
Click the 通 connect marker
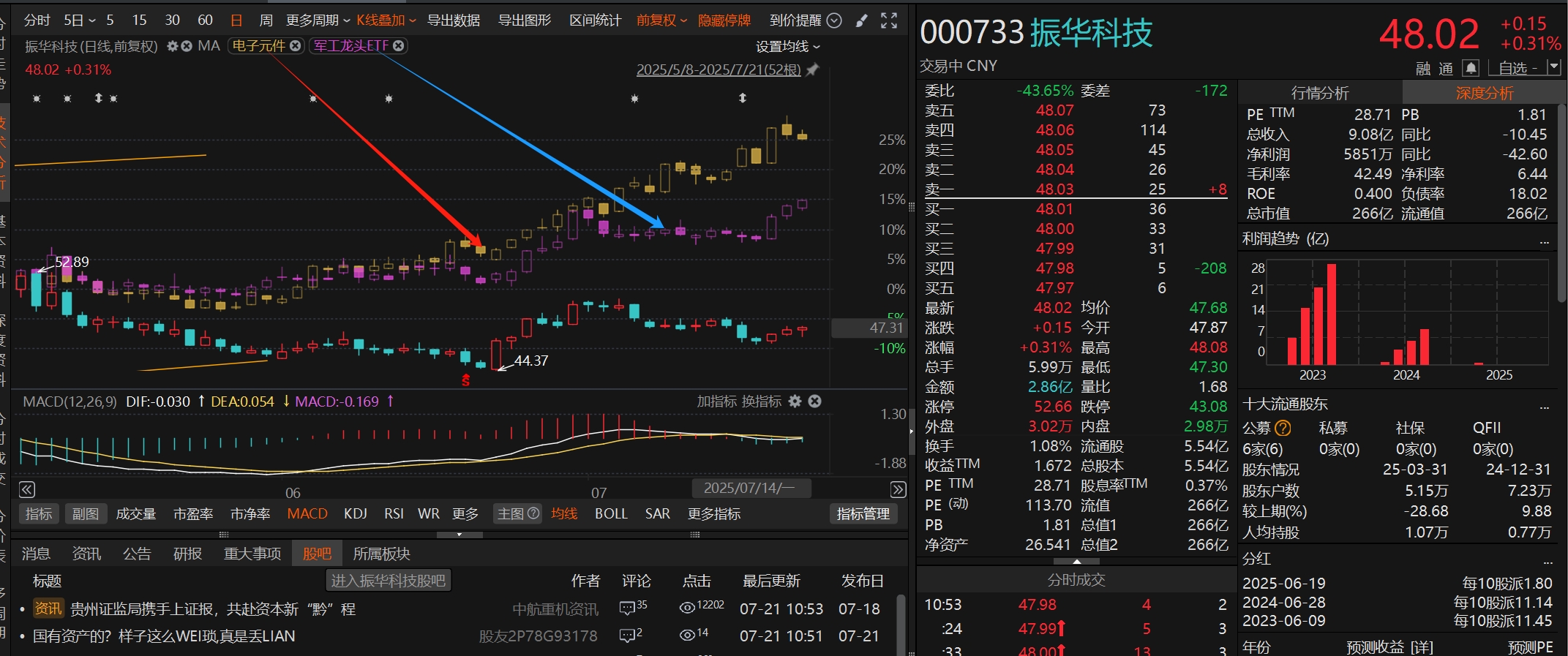tap(1446, 69)
